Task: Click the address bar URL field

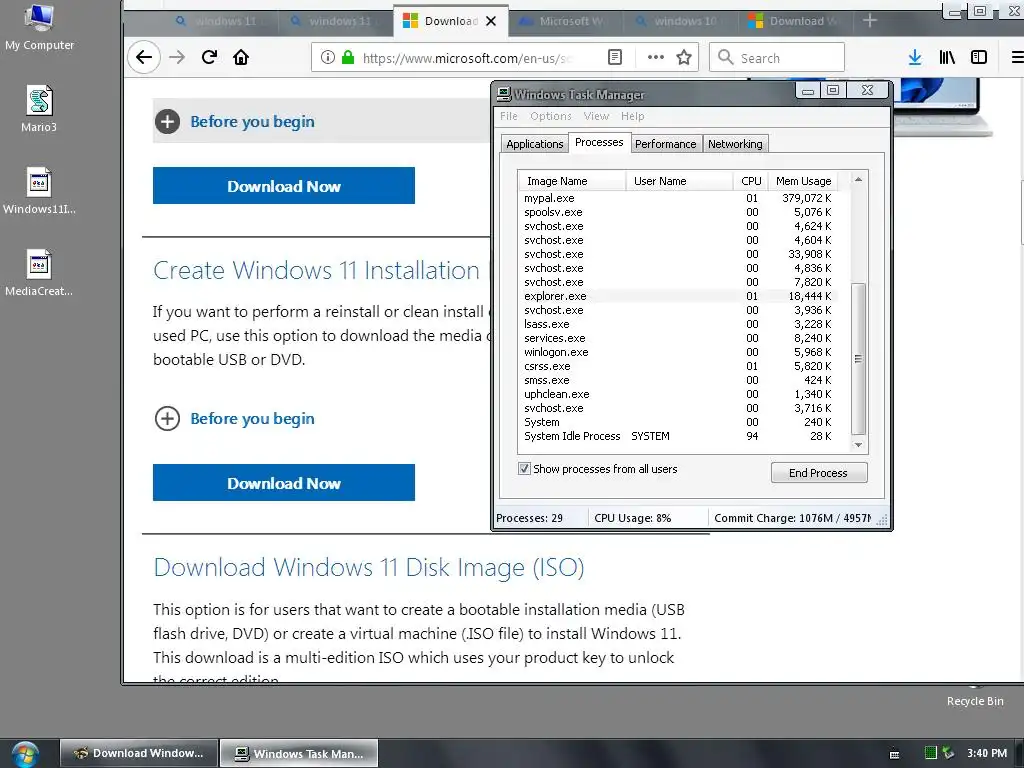Action: click(x=468, y=58)
